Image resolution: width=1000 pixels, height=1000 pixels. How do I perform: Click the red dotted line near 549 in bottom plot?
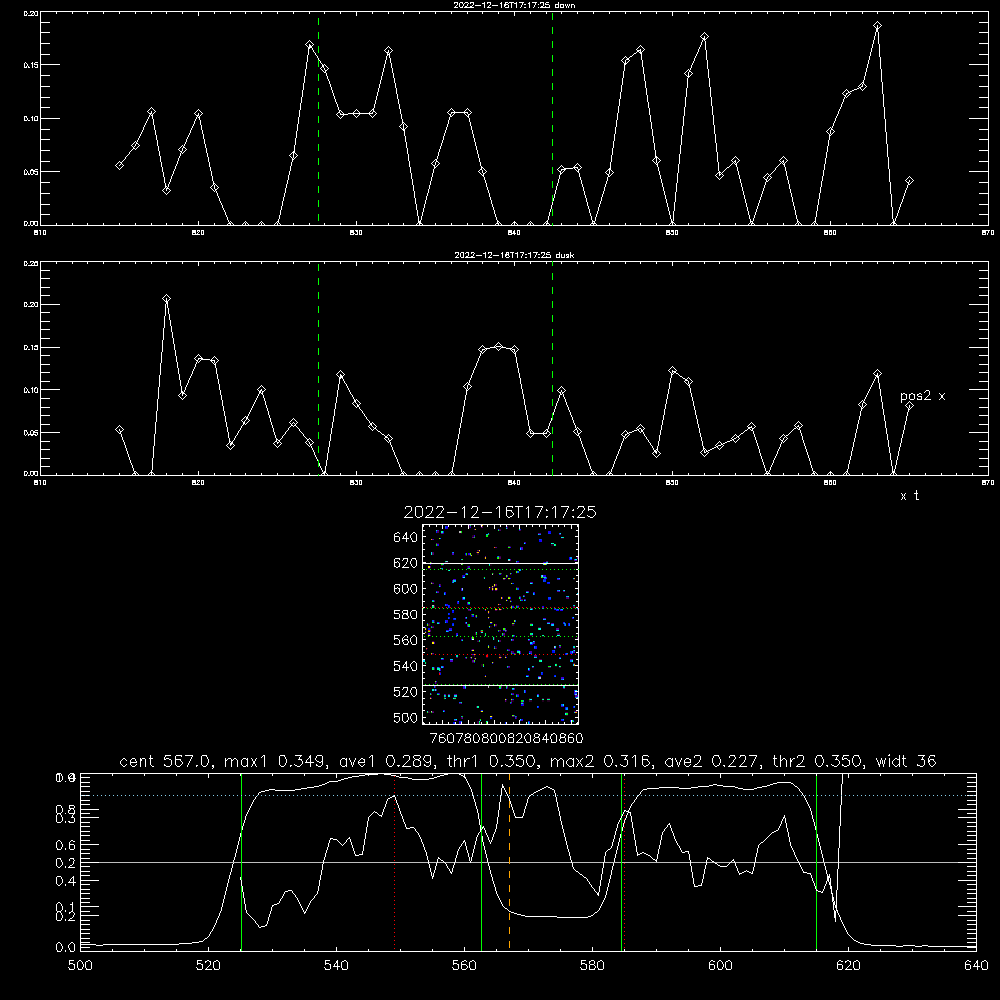(395, 861)
